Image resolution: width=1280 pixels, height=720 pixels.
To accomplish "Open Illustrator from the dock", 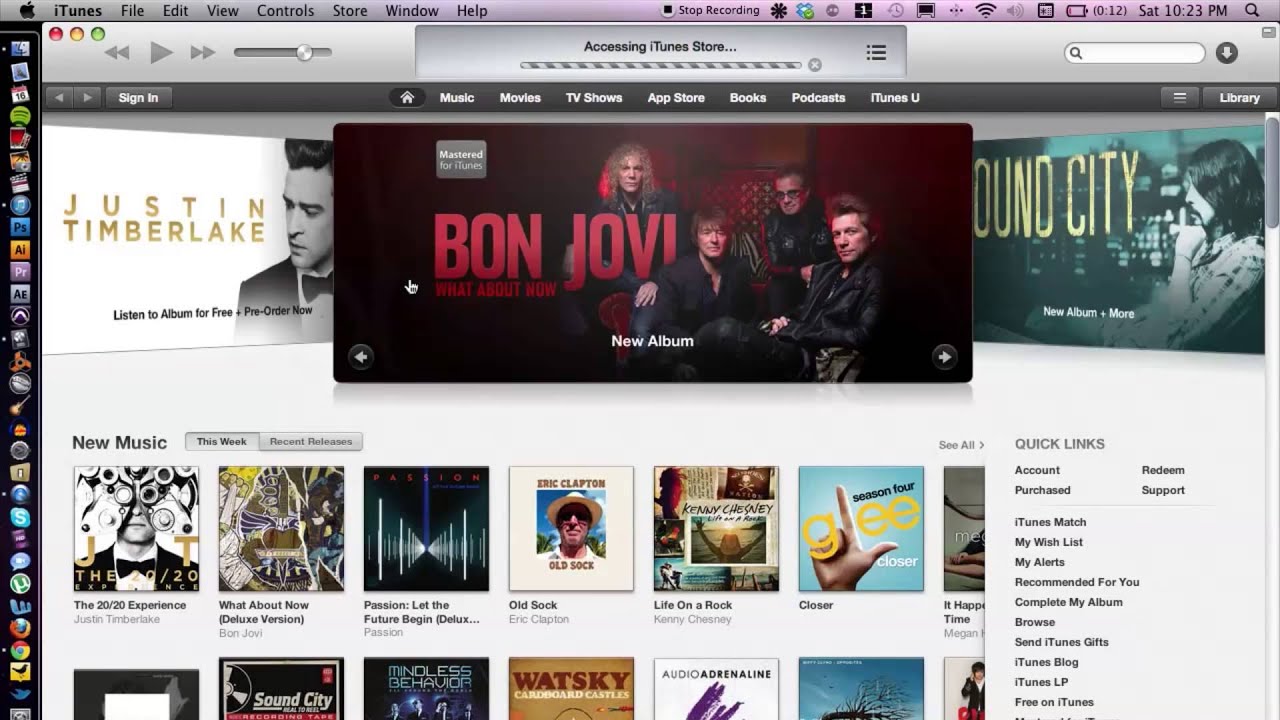I will [x=20, y=250].
